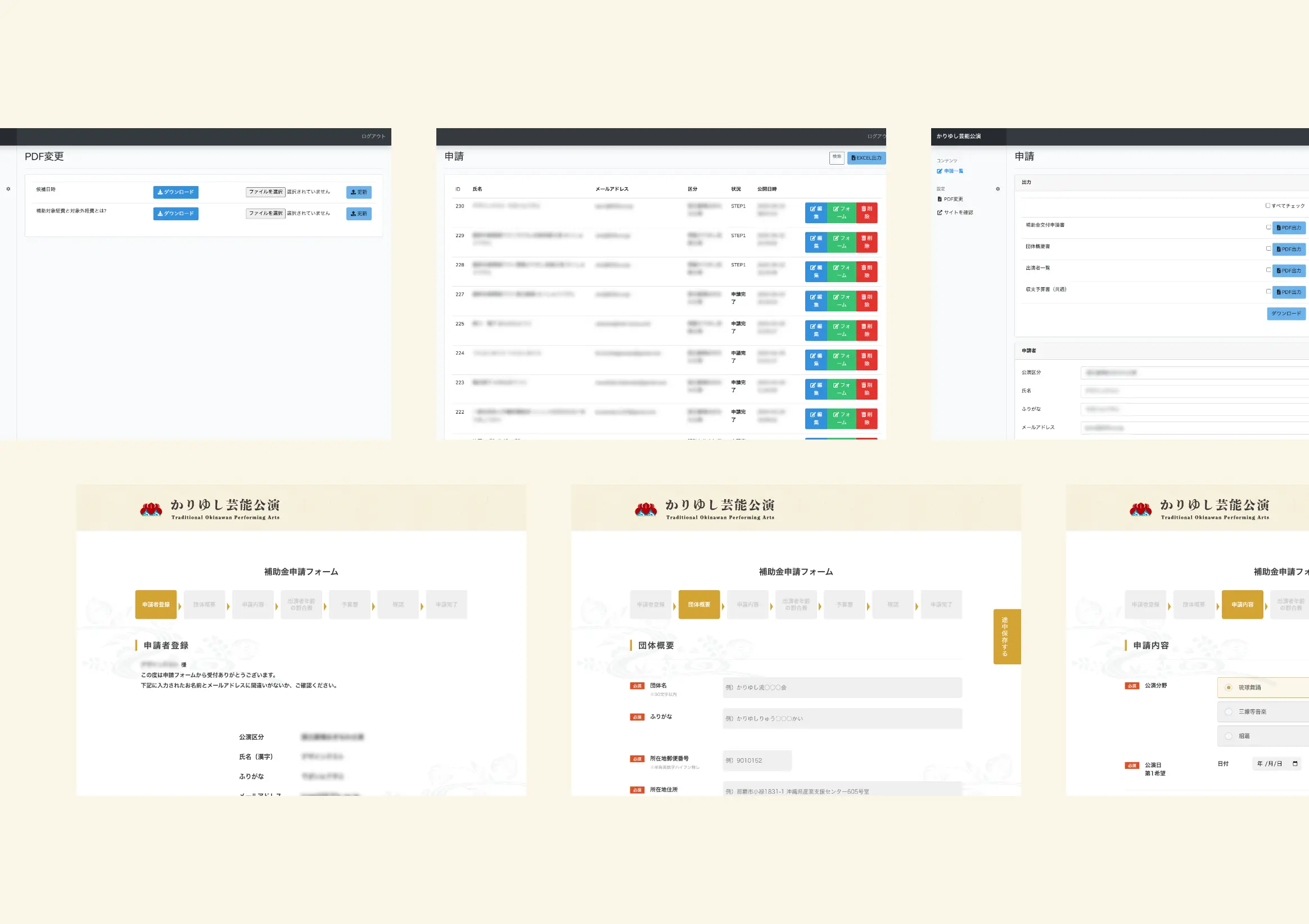Click edit button for row 230
Image resolution: width=1309 pixels, height=924 pixels.
pos(816,212)
